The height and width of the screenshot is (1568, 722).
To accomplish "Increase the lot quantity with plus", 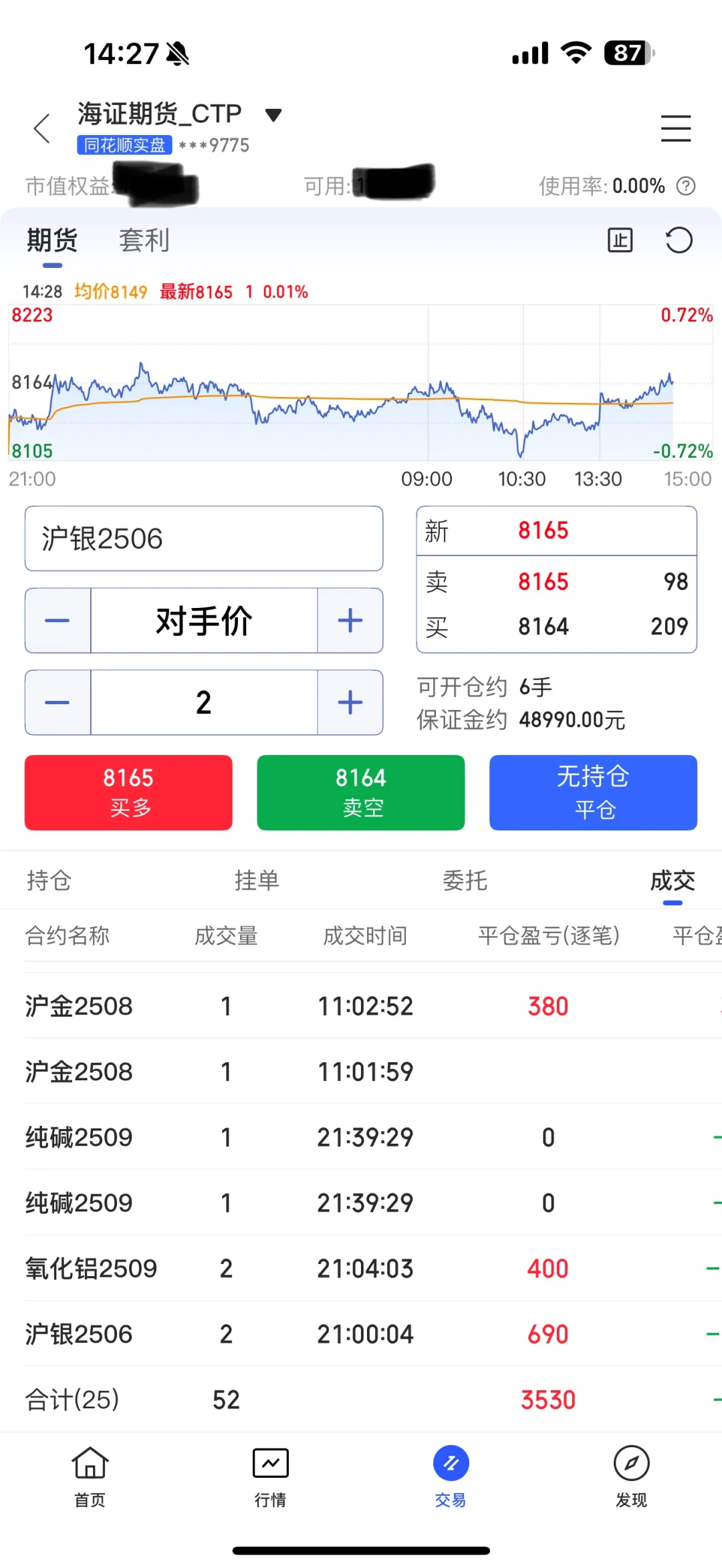I will tap(350, 703).
